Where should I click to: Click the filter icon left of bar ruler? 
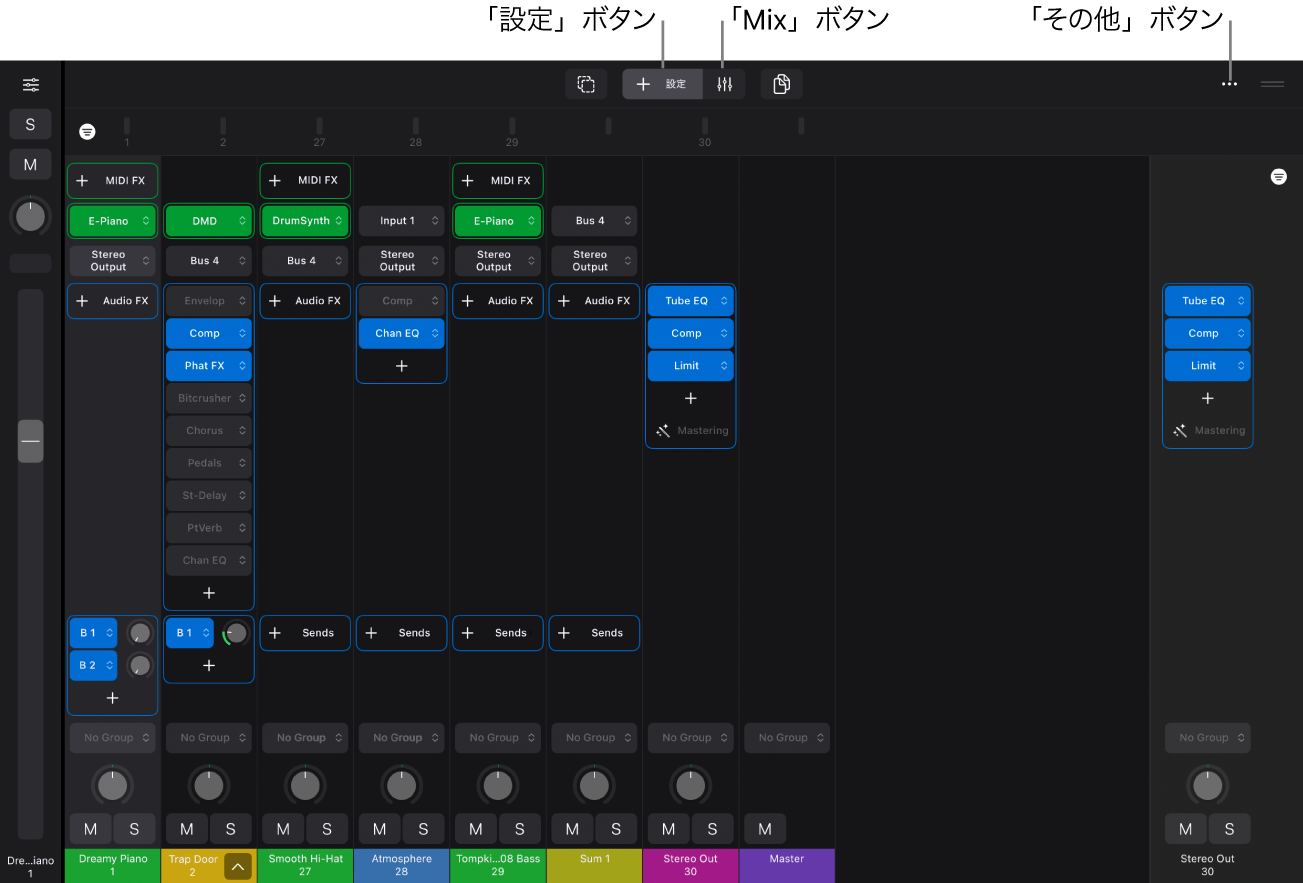coord(87,131)
